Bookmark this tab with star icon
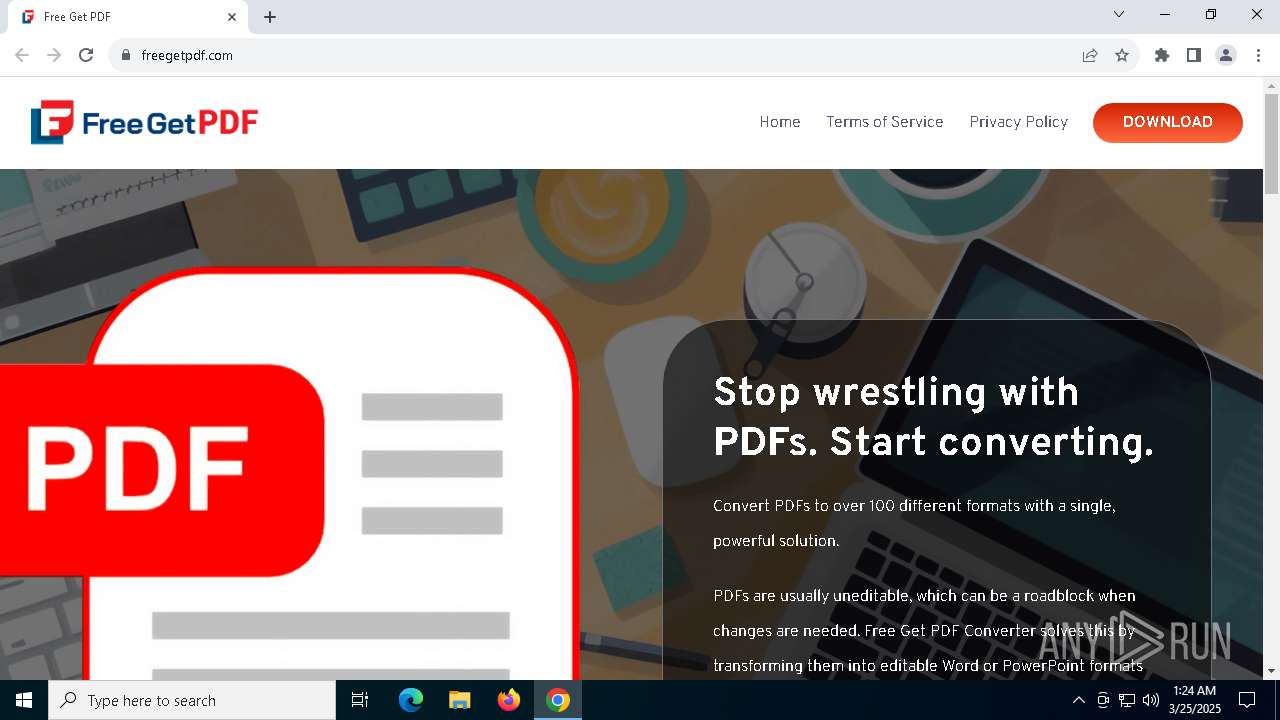 coord(1122,55)
